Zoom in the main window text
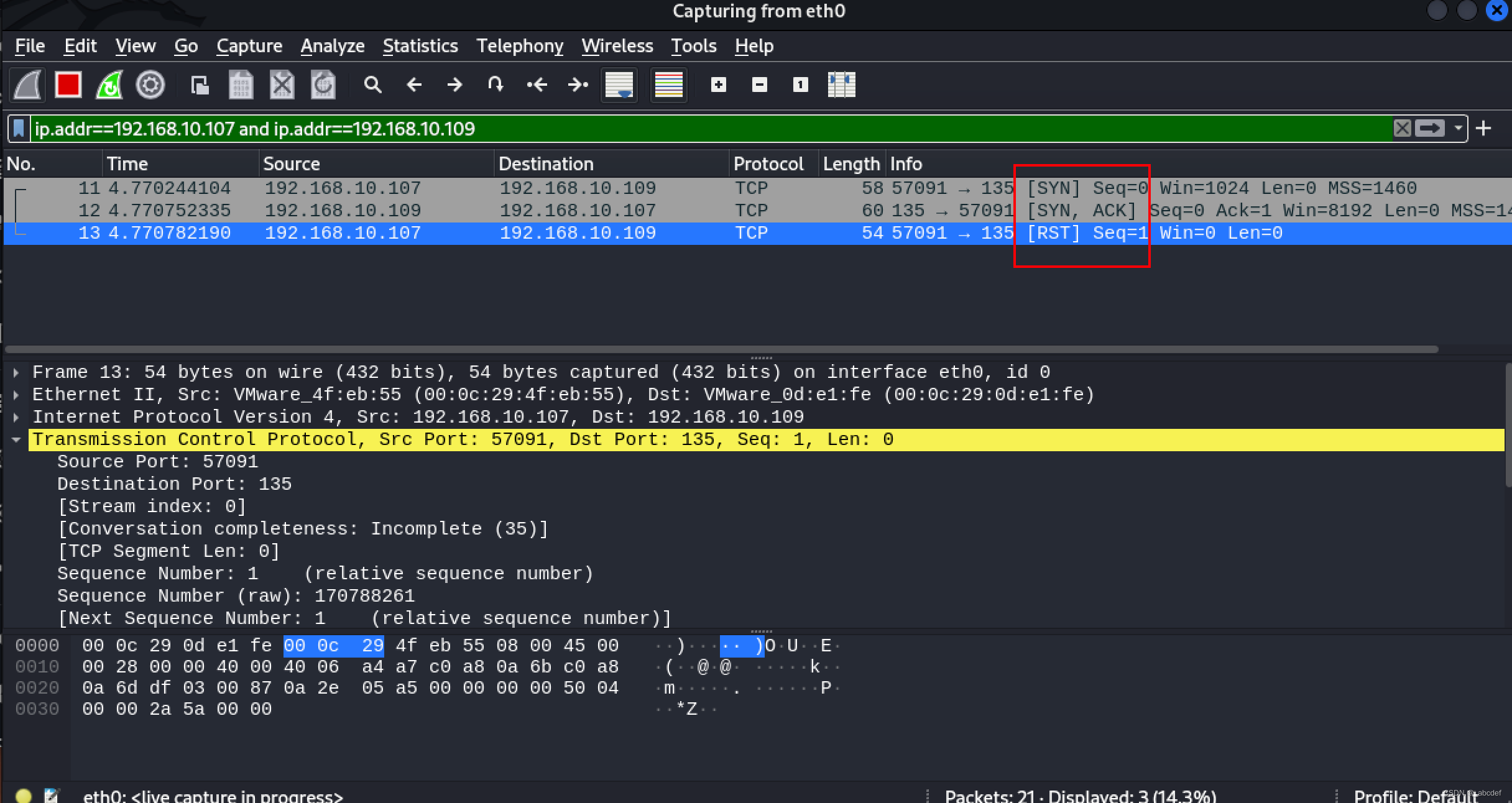 coord(719,85)
